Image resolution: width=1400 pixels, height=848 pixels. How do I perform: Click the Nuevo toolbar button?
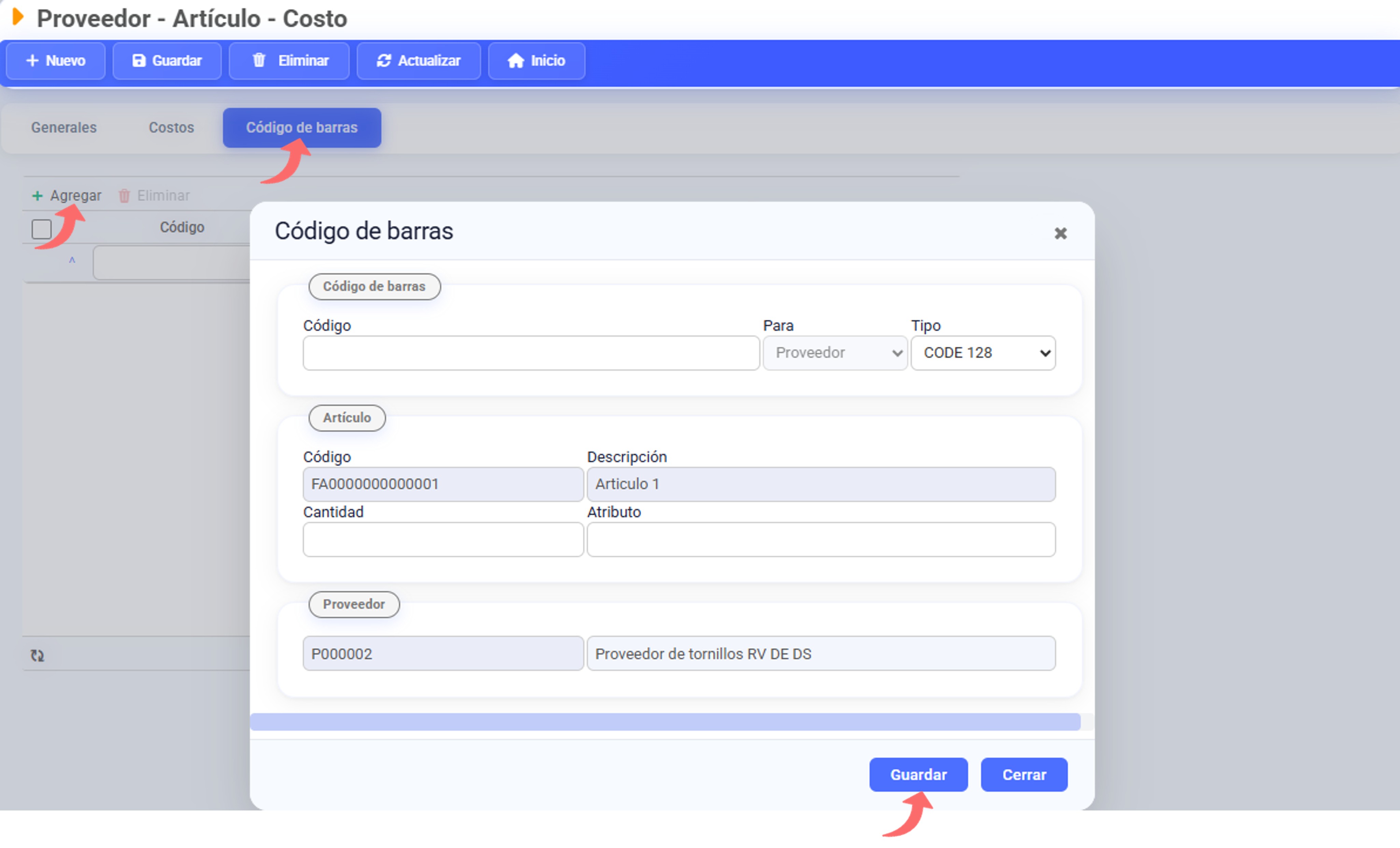point(56,61)
